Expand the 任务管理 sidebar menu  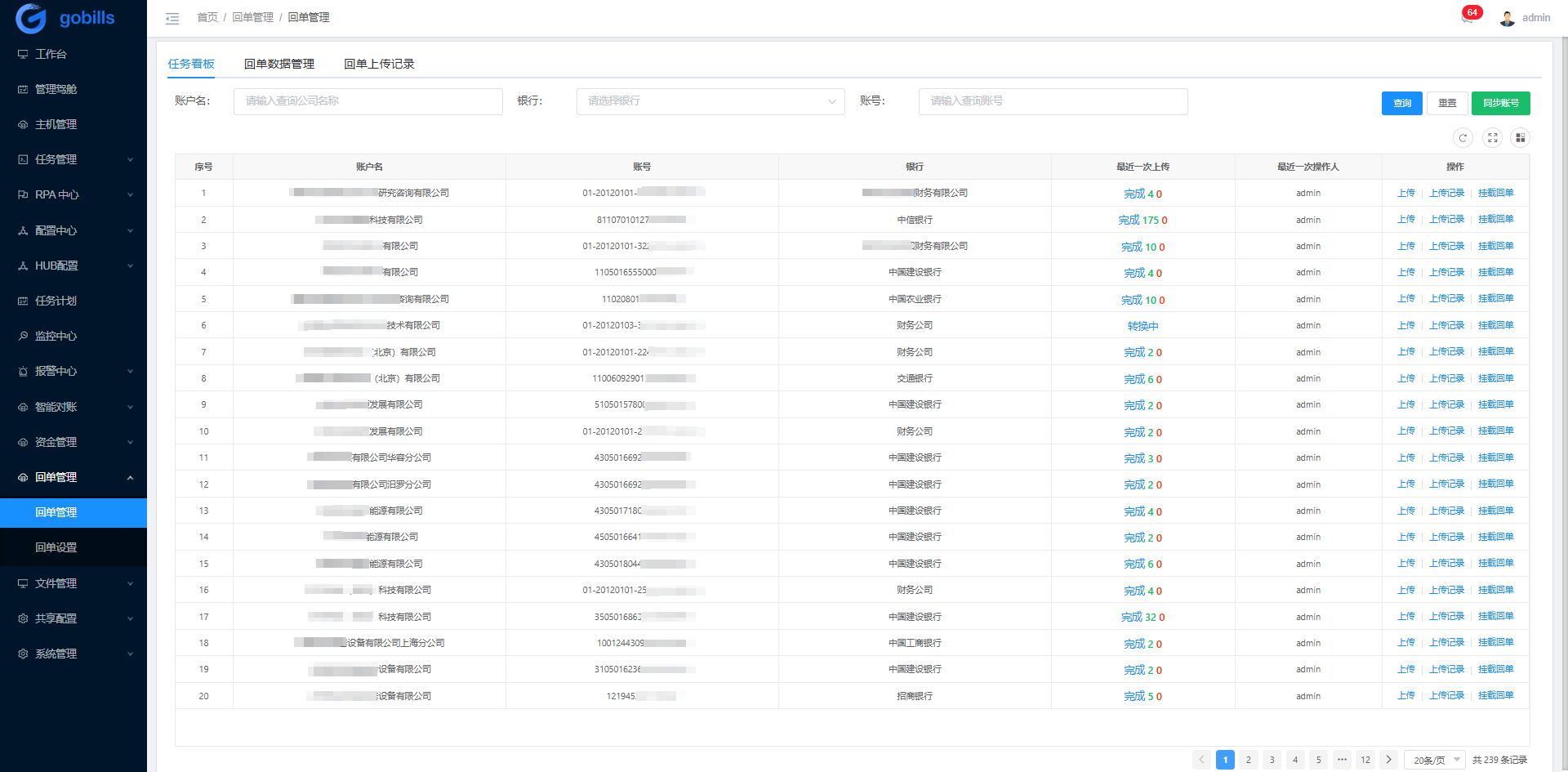pyautogui.click(x=73, y=160)
